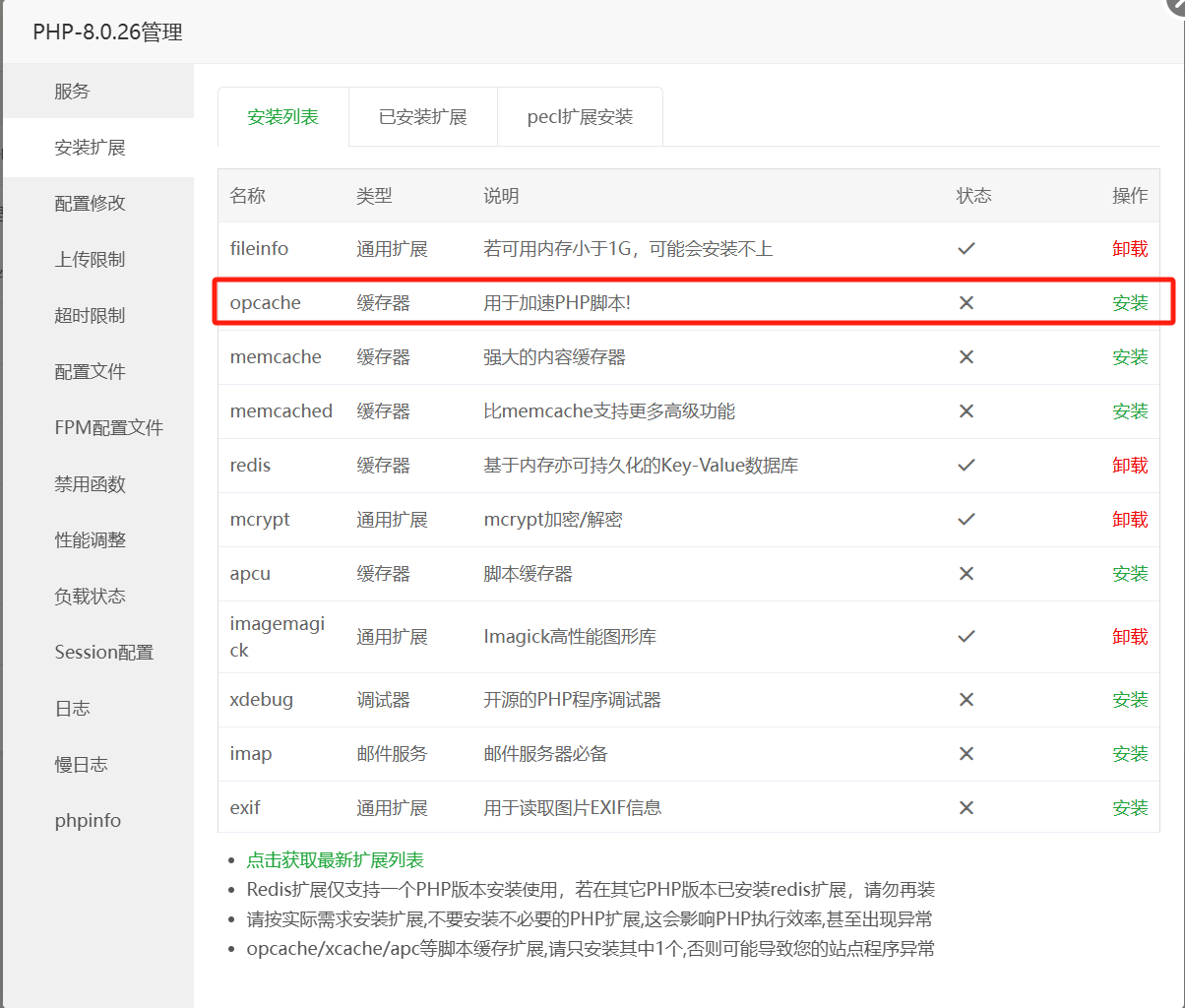Click the redis installed checkmark icon
The image size is (1185, 1008).
pyautogui.click(x=966, y=466)
